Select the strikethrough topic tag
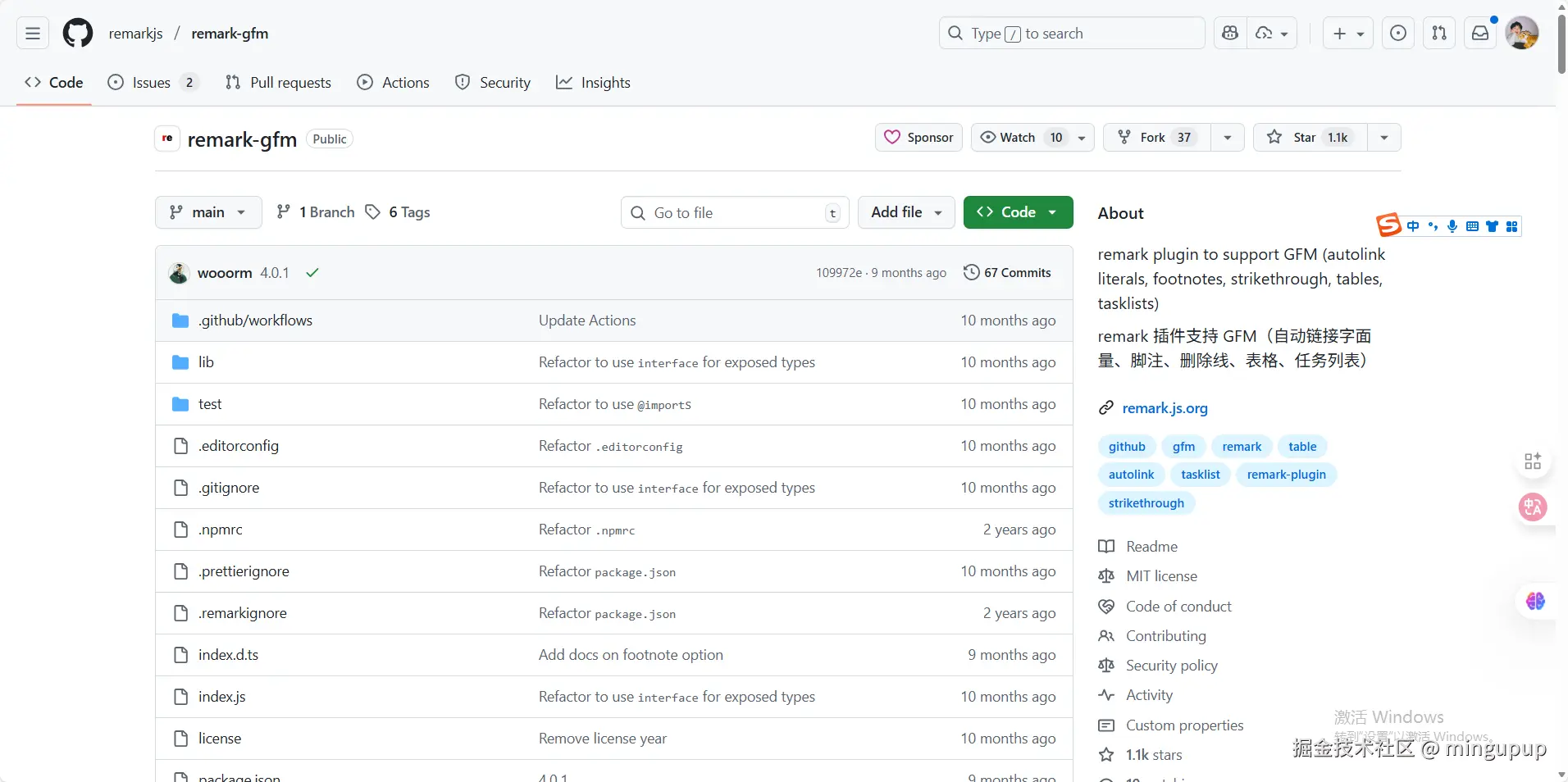1568x782 pixels. pyautogui.click(x=1146, y=503)
